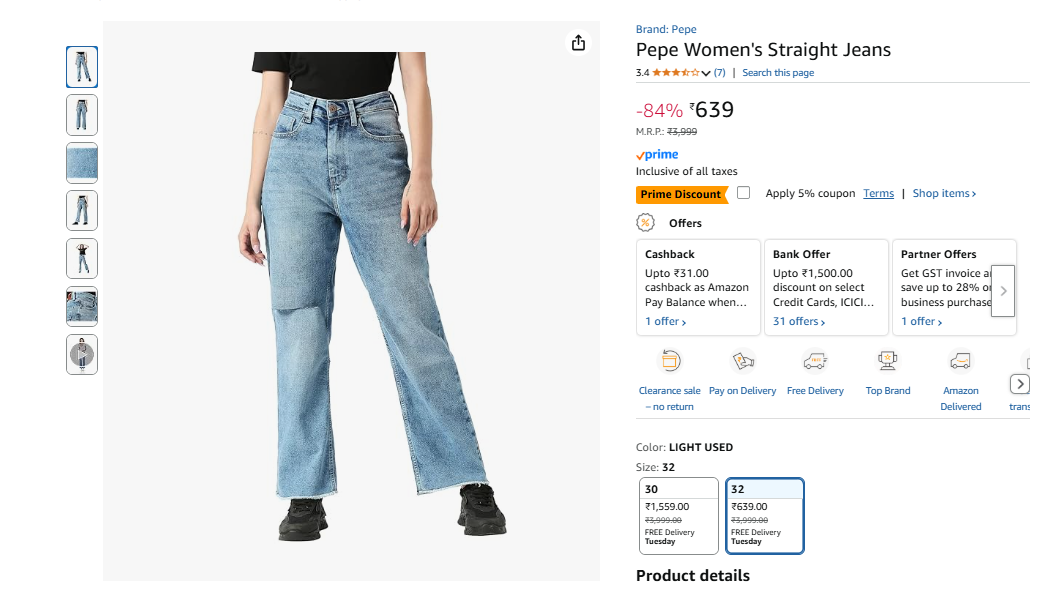
Task: Open coupon Terms link
Action: (878, 193)
